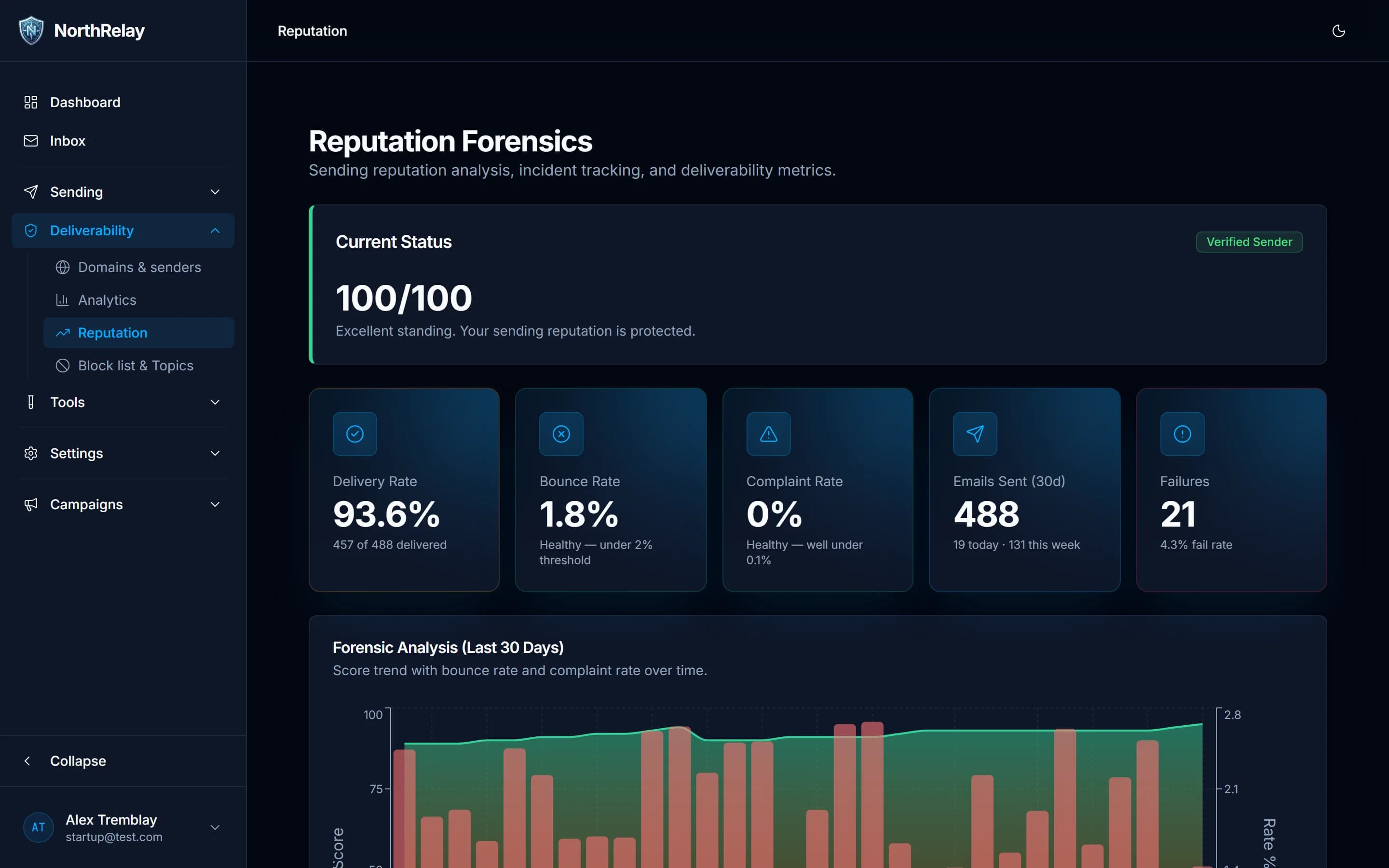The width and height of the screenshot is (1389, 868).
Task: Click the Inbox envelope icon
Action: click(31, 141)
